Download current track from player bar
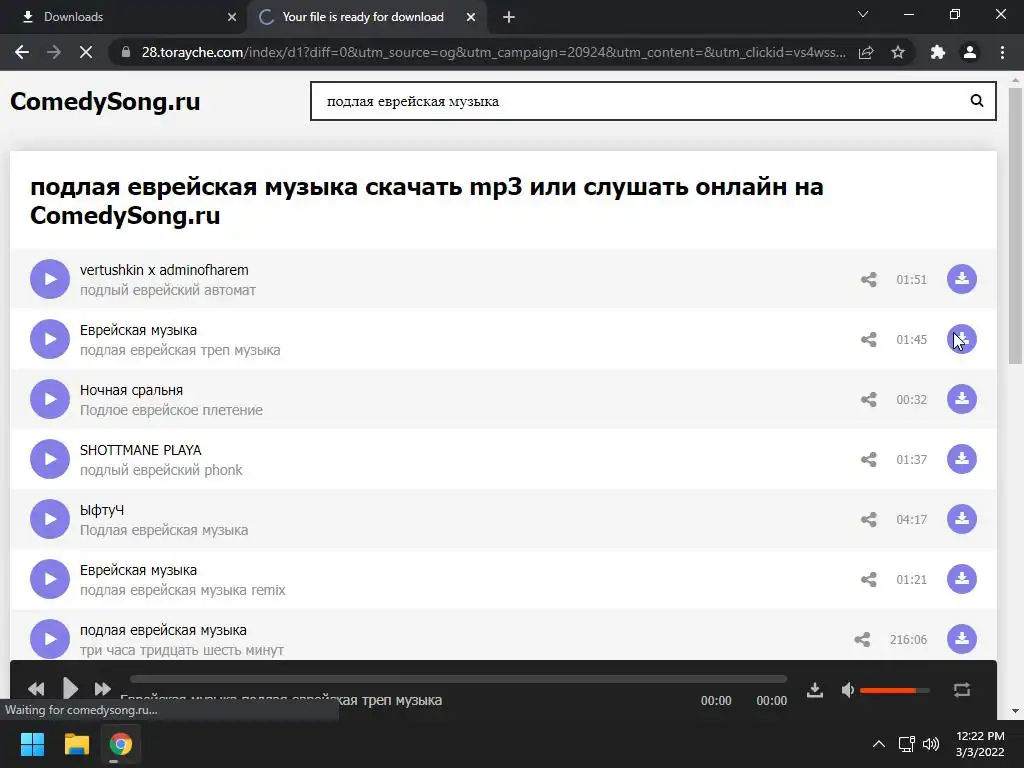 (x=815, y=690)
